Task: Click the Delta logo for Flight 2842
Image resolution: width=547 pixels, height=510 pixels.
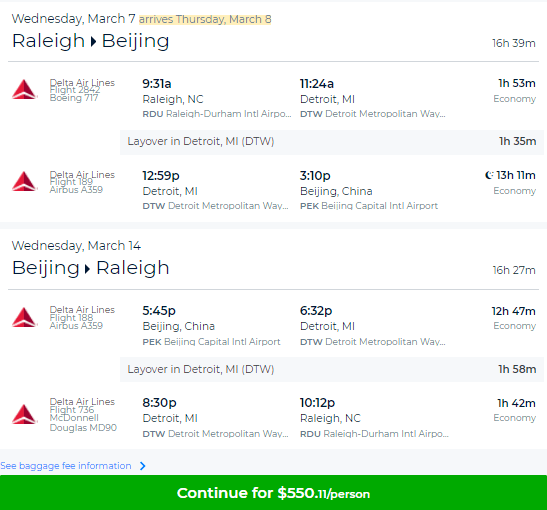Action: pos(24,90)
